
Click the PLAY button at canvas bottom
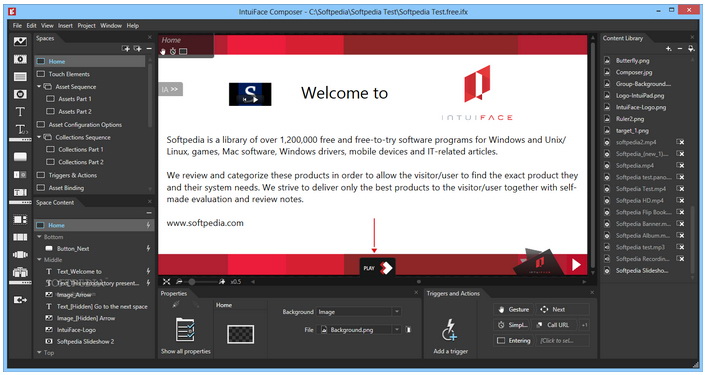pyautogui.click(x=377, y=267)
